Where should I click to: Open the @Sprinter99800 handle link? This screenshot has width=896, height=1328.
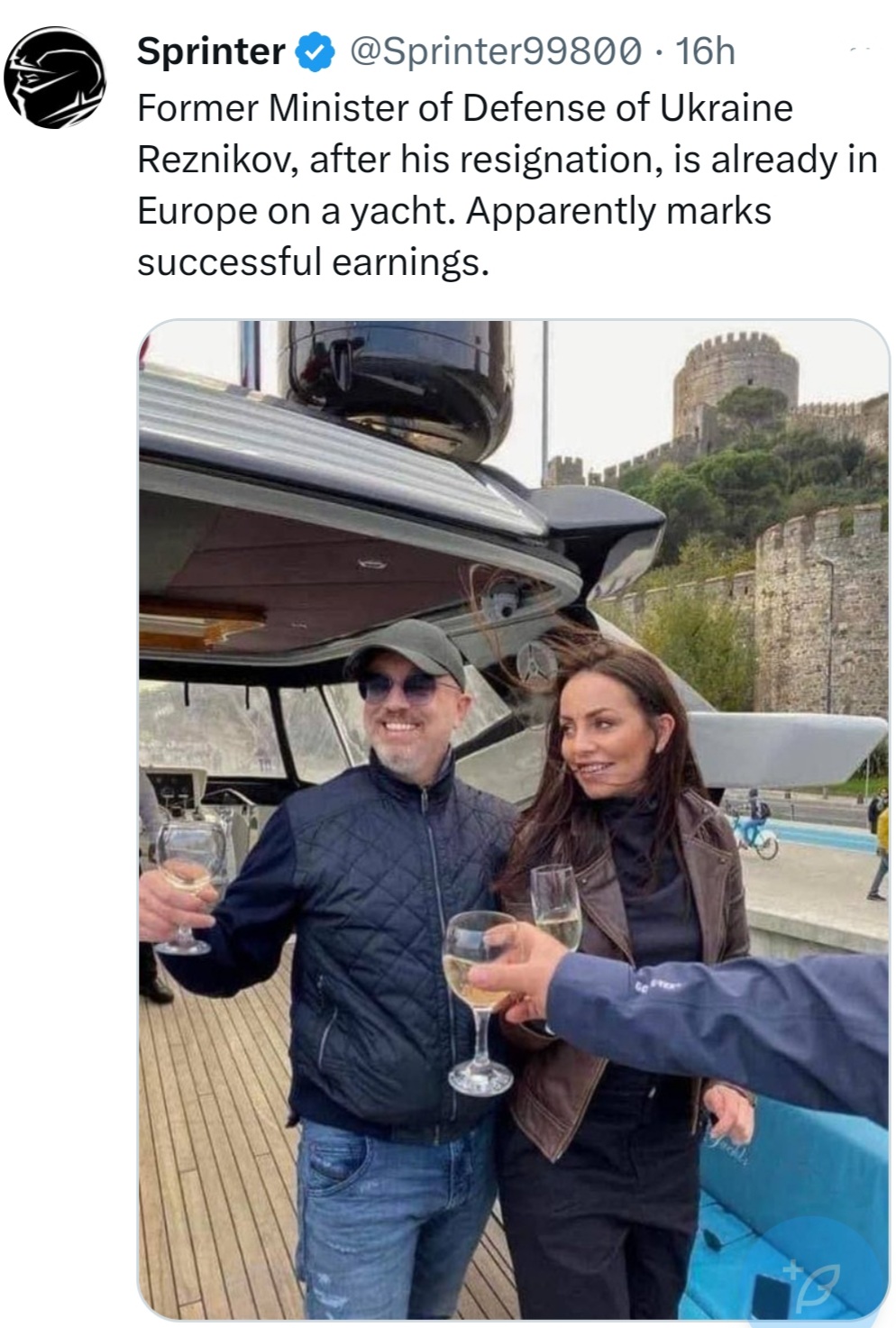pos(496,51)
